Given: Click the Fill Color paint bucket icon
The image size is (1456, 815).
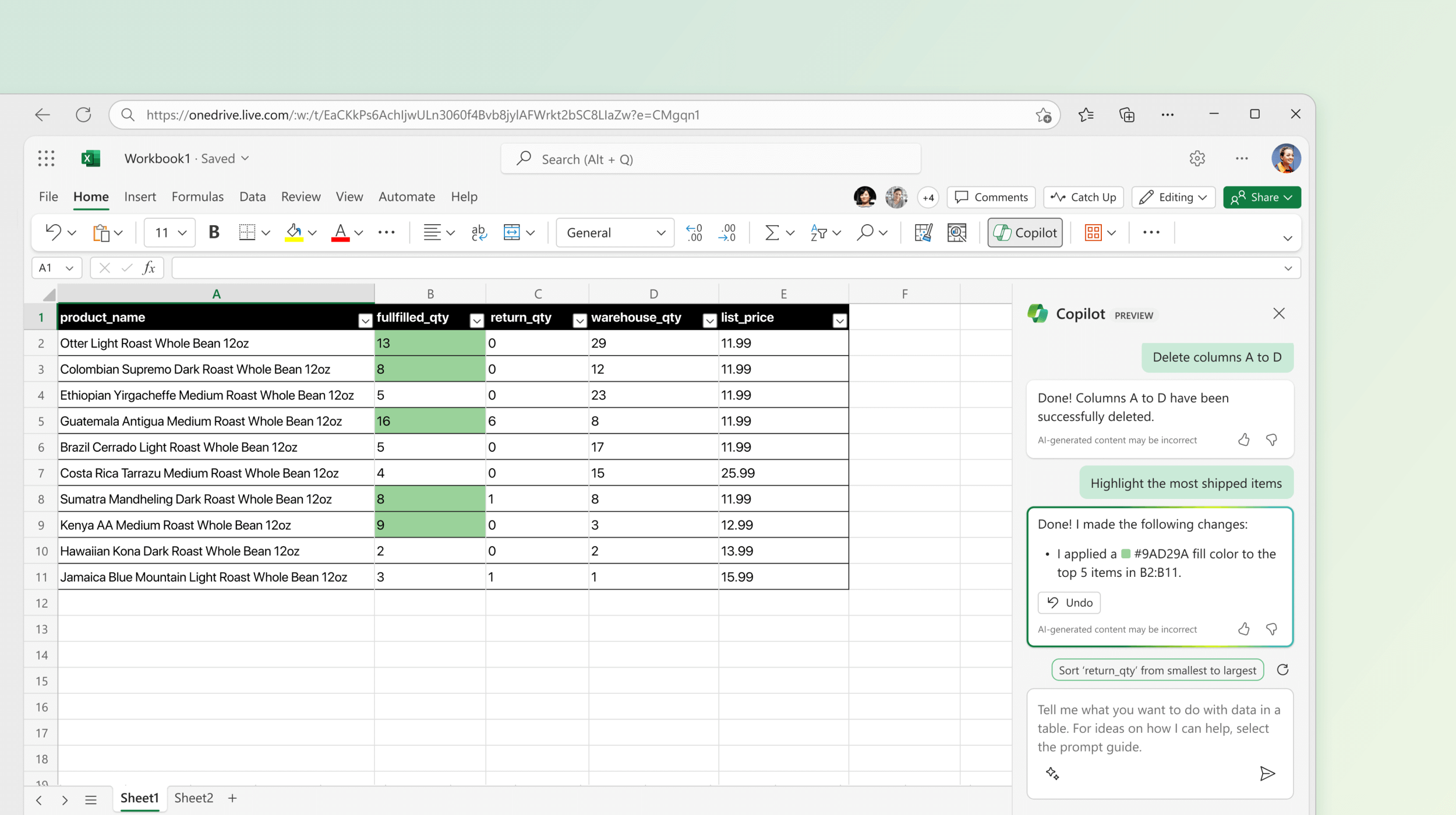Looking at the screenshot, I should click(295, 232).
